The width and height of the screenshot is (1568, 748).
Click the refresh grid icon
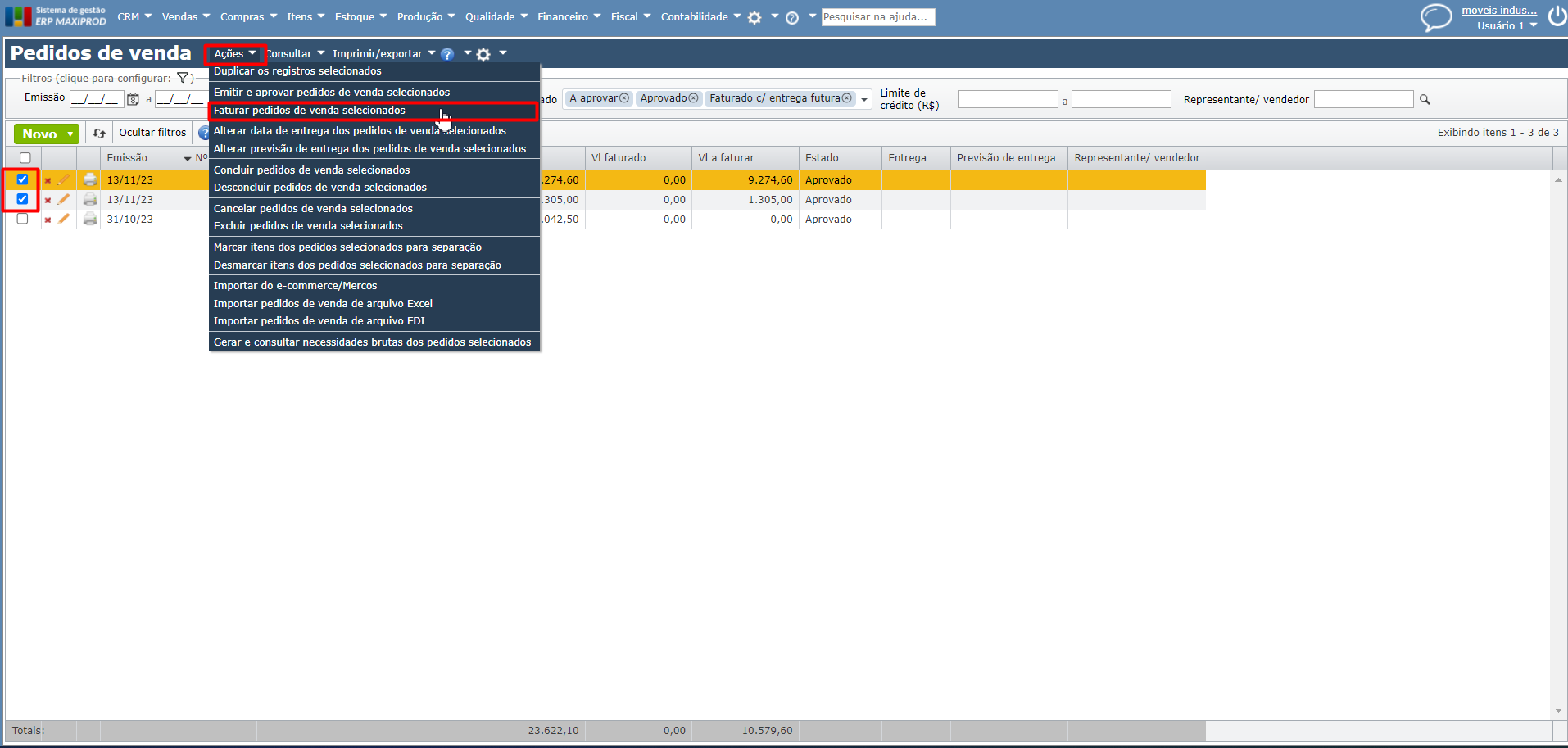coord(99,133)
